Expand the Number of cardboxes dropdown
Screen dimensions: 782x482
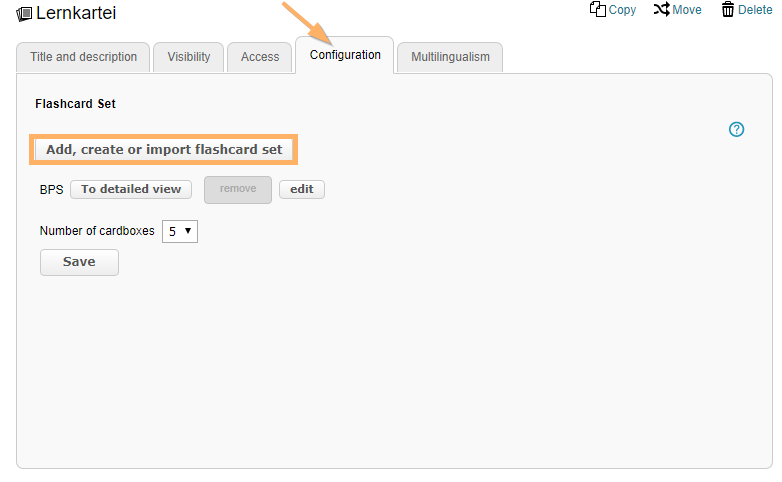point(180,231)
